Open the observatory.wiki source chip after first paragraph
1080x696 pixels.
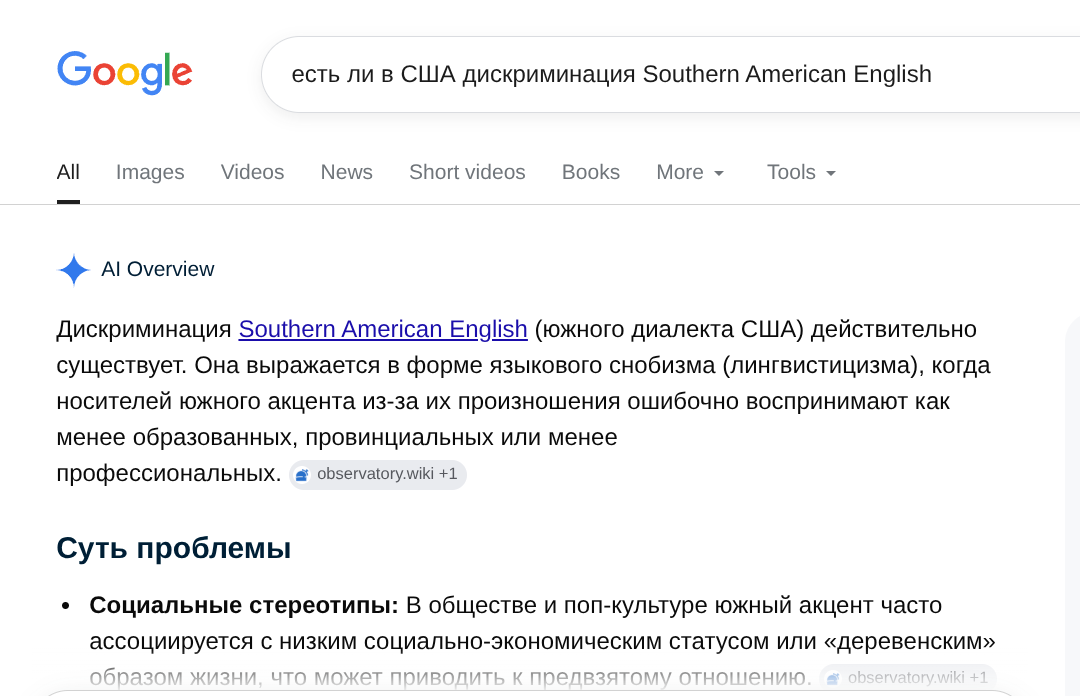pyautogui.click(x=377, y=474)
